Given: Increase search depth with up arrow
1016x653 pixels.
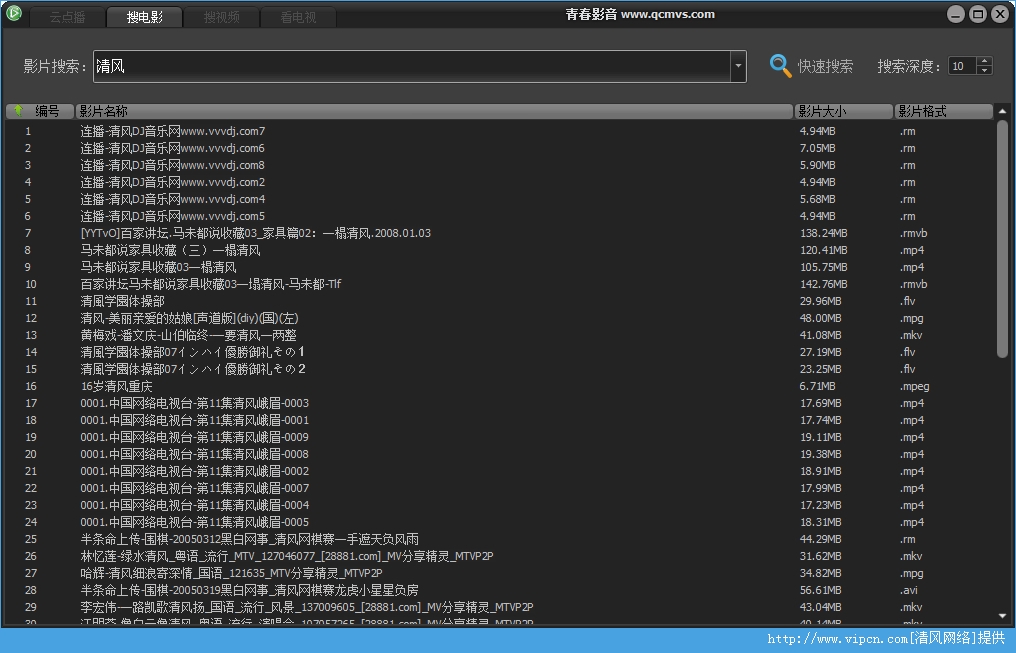Looking at the screenshot, I should (984, 62).
